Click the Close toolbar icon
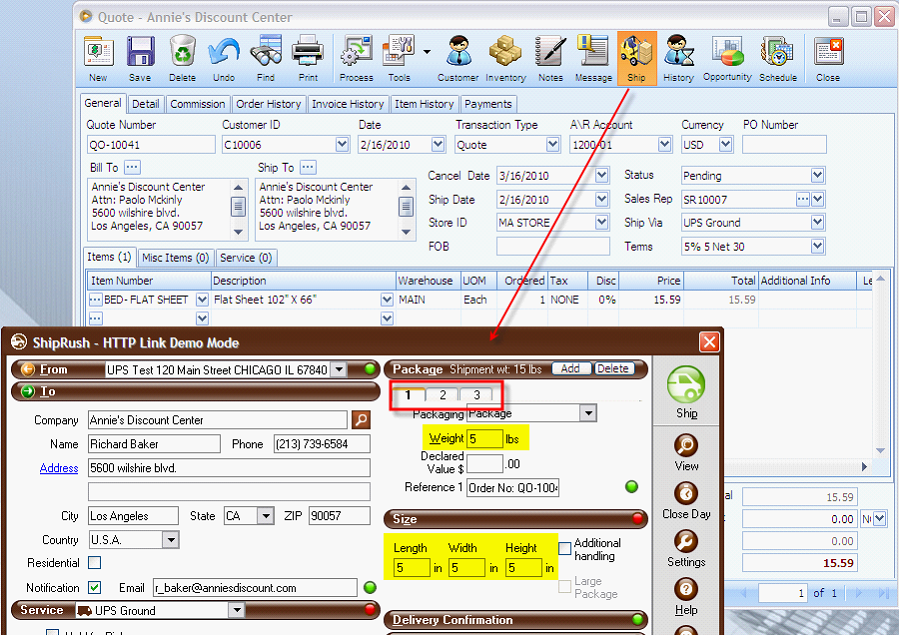This screenshot has height=636, width=900. point(828,51)
